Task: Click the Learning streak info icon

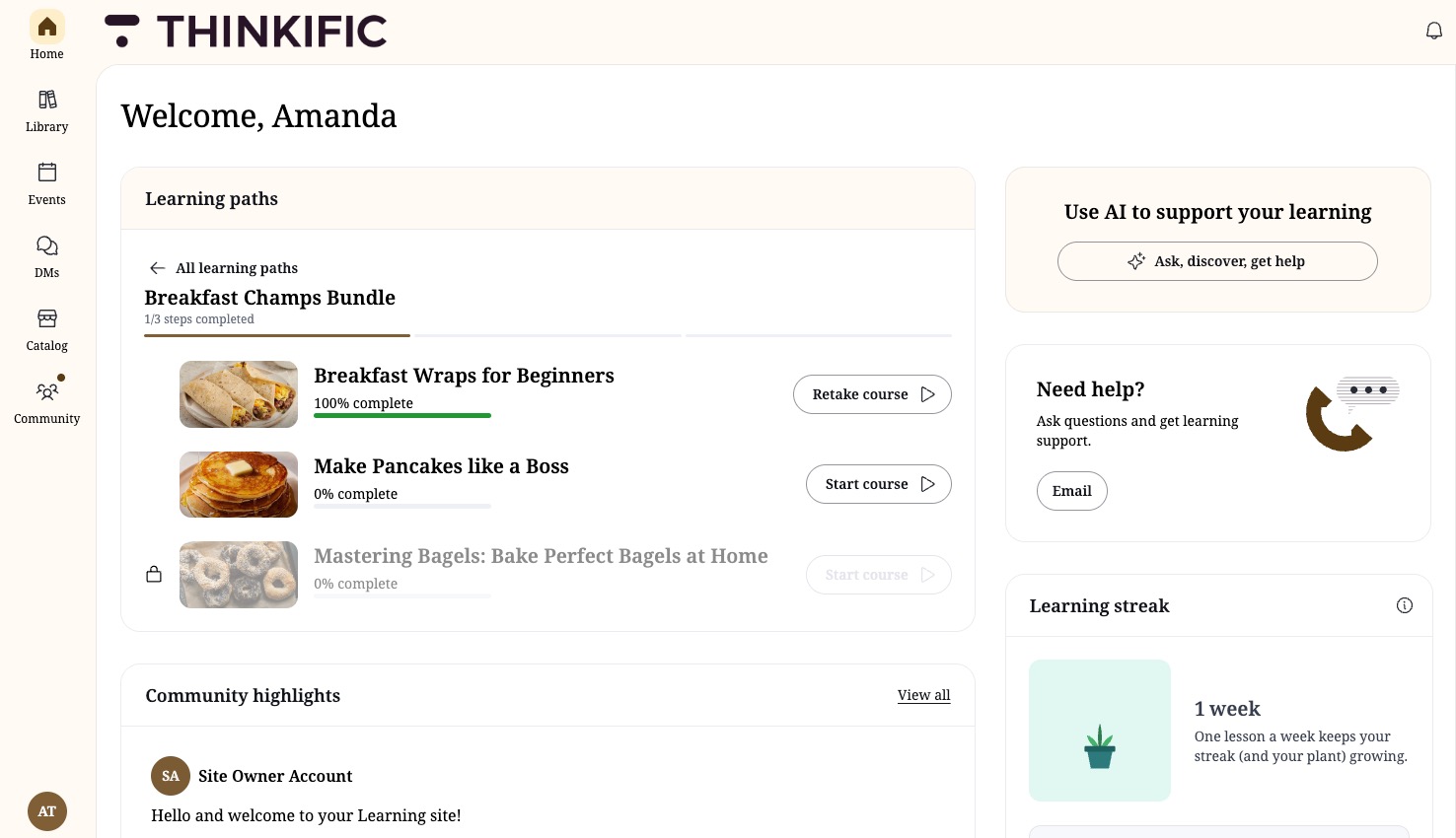Action: [1405, 605]
